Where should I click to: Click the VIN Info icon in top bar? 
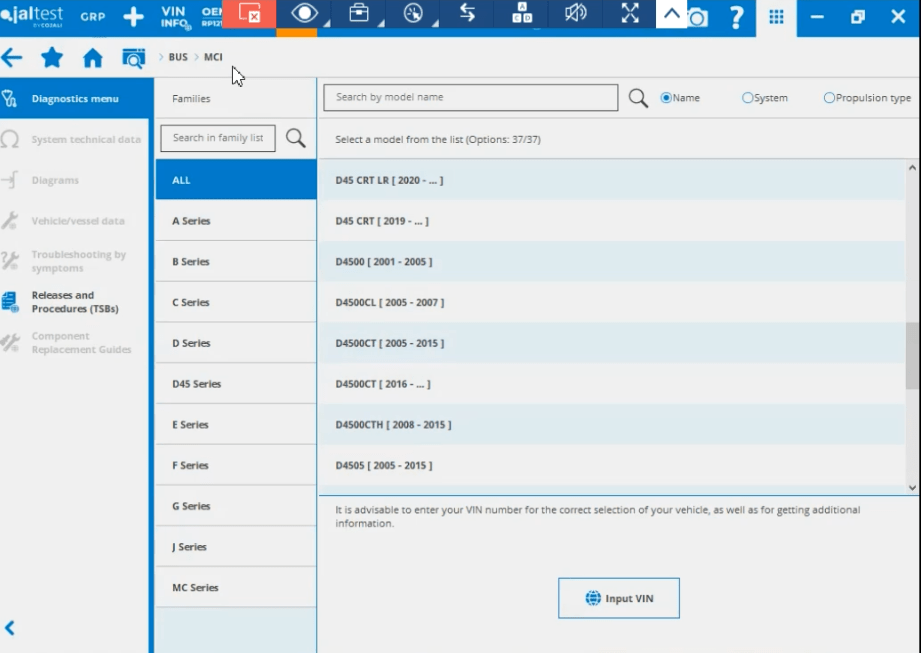(174, 17)
